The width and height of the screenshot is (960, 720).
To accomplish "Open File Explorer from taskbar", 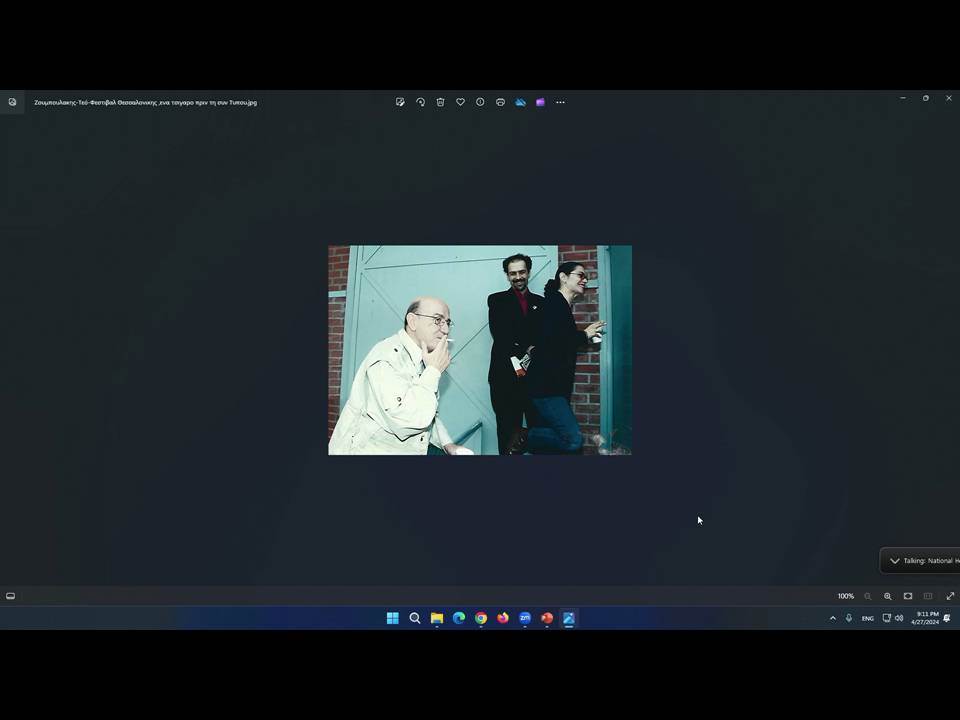I will [x=437, y=618].
